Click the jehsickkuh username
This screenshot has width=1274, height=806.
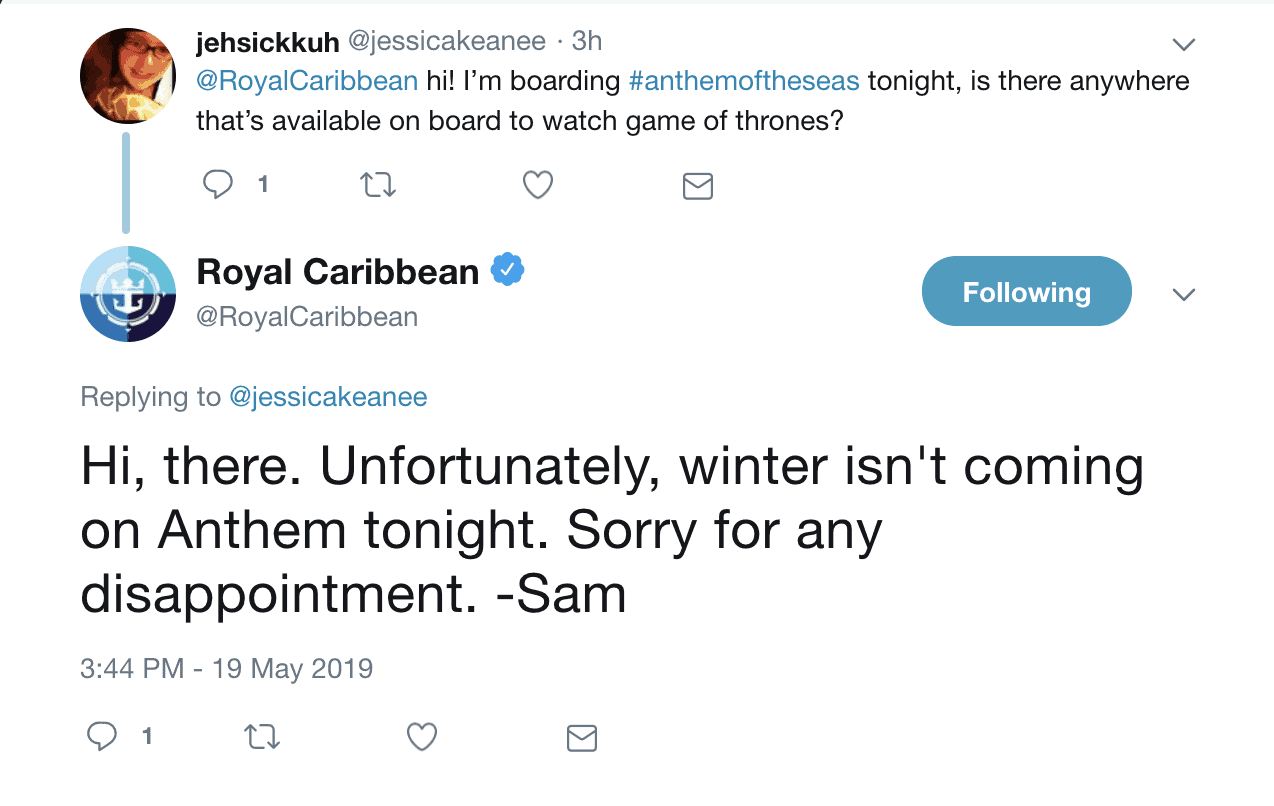(267, 41)
